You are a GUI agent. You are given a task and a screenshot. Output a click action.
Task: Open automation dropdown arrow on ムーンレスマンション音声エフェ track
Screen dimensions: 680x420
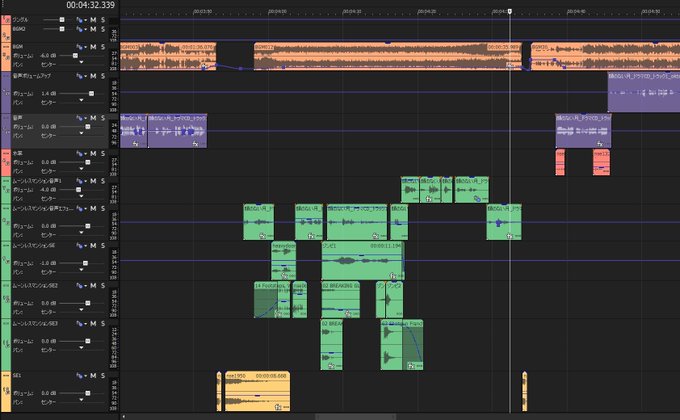point(85,210)
